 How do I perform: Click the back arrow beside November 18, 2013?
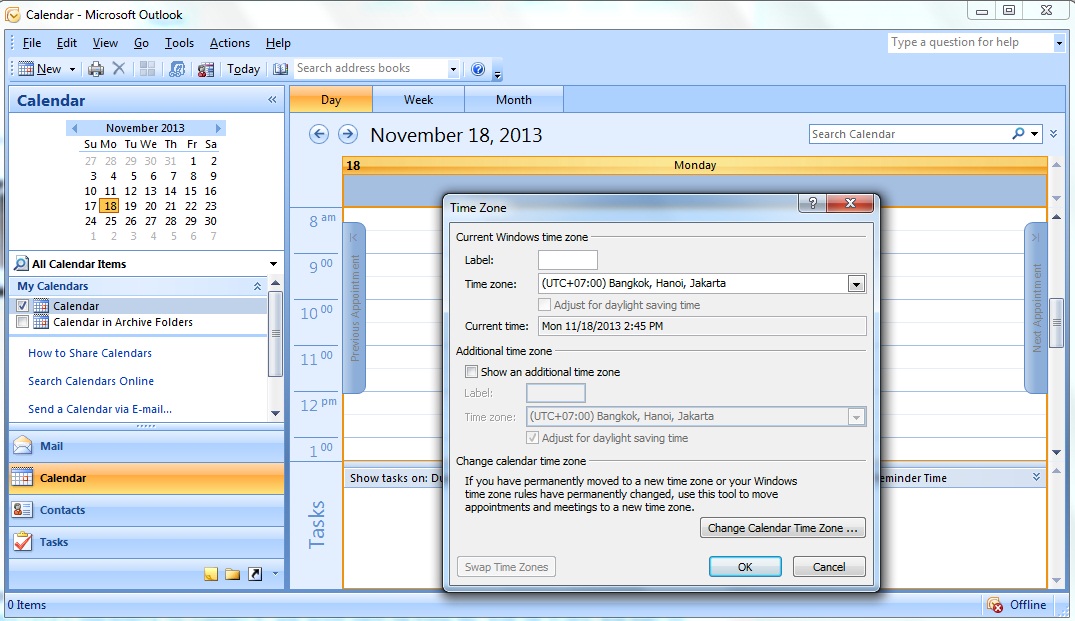[319, 134]
